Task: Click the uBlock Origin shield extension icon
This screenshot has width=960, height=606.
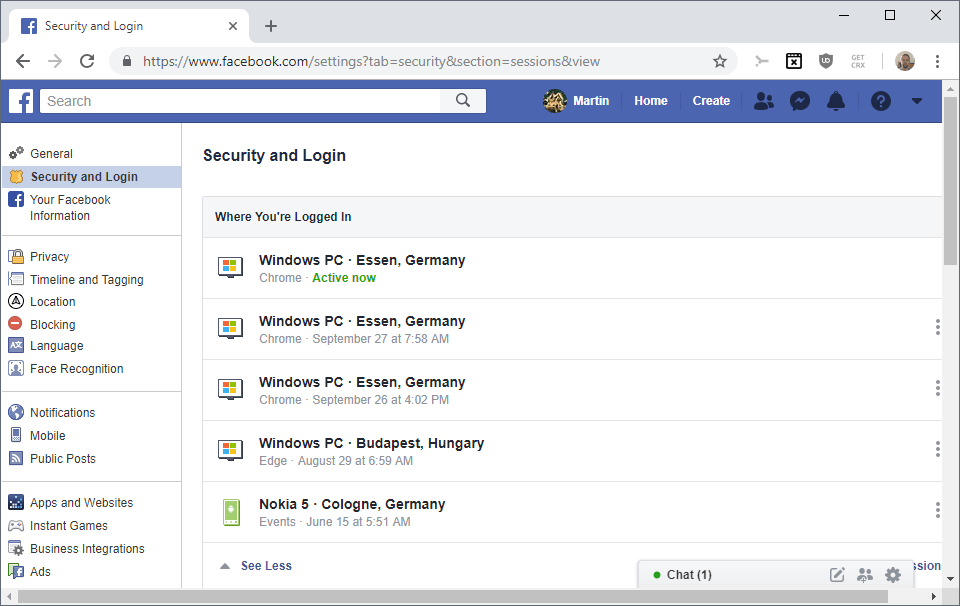Action: pos(826,61)
